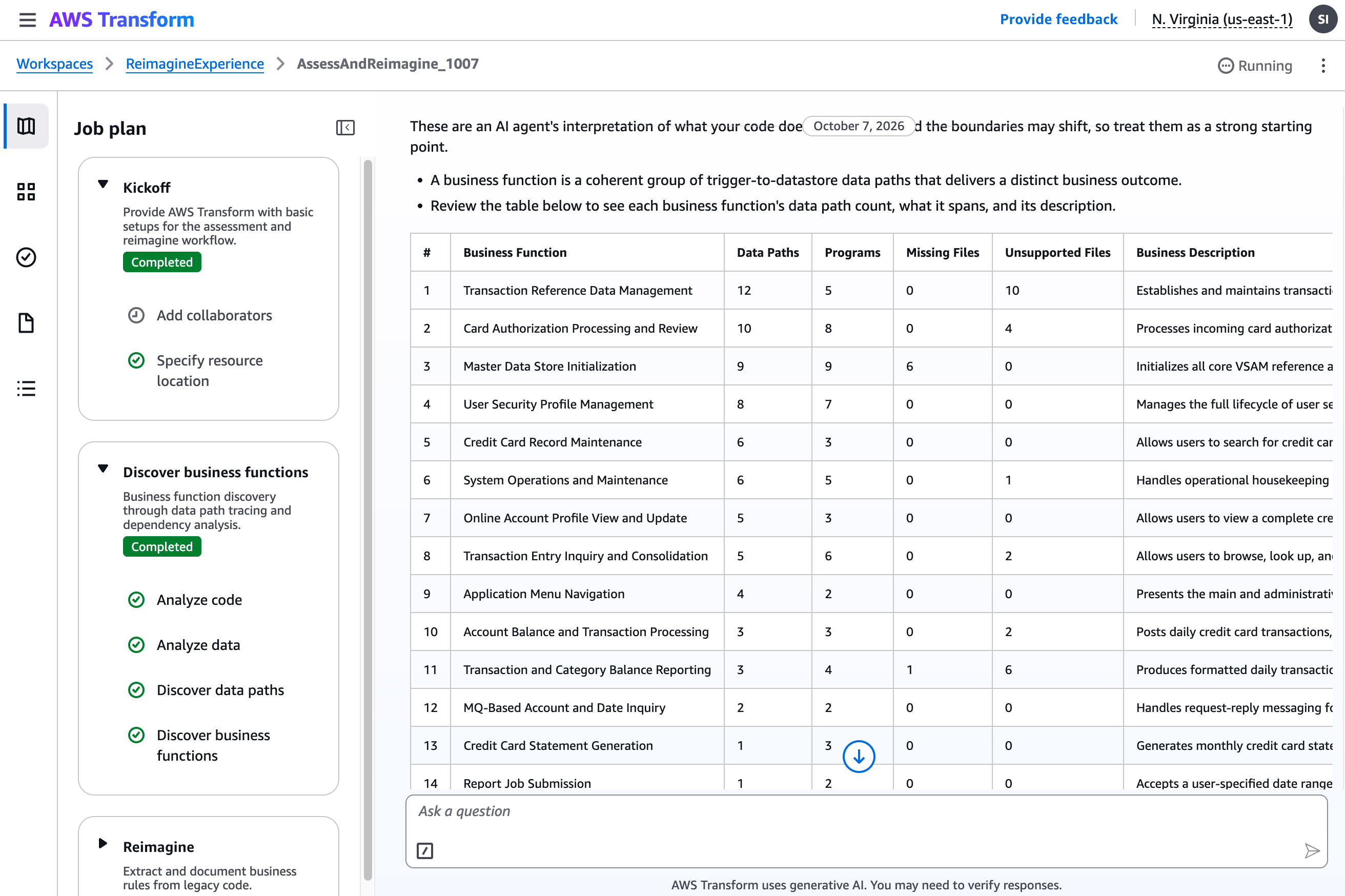This screenshot has height=896, width=1345.
Task: Expand the Reimagine section triangle
Action: pos(103,843)
